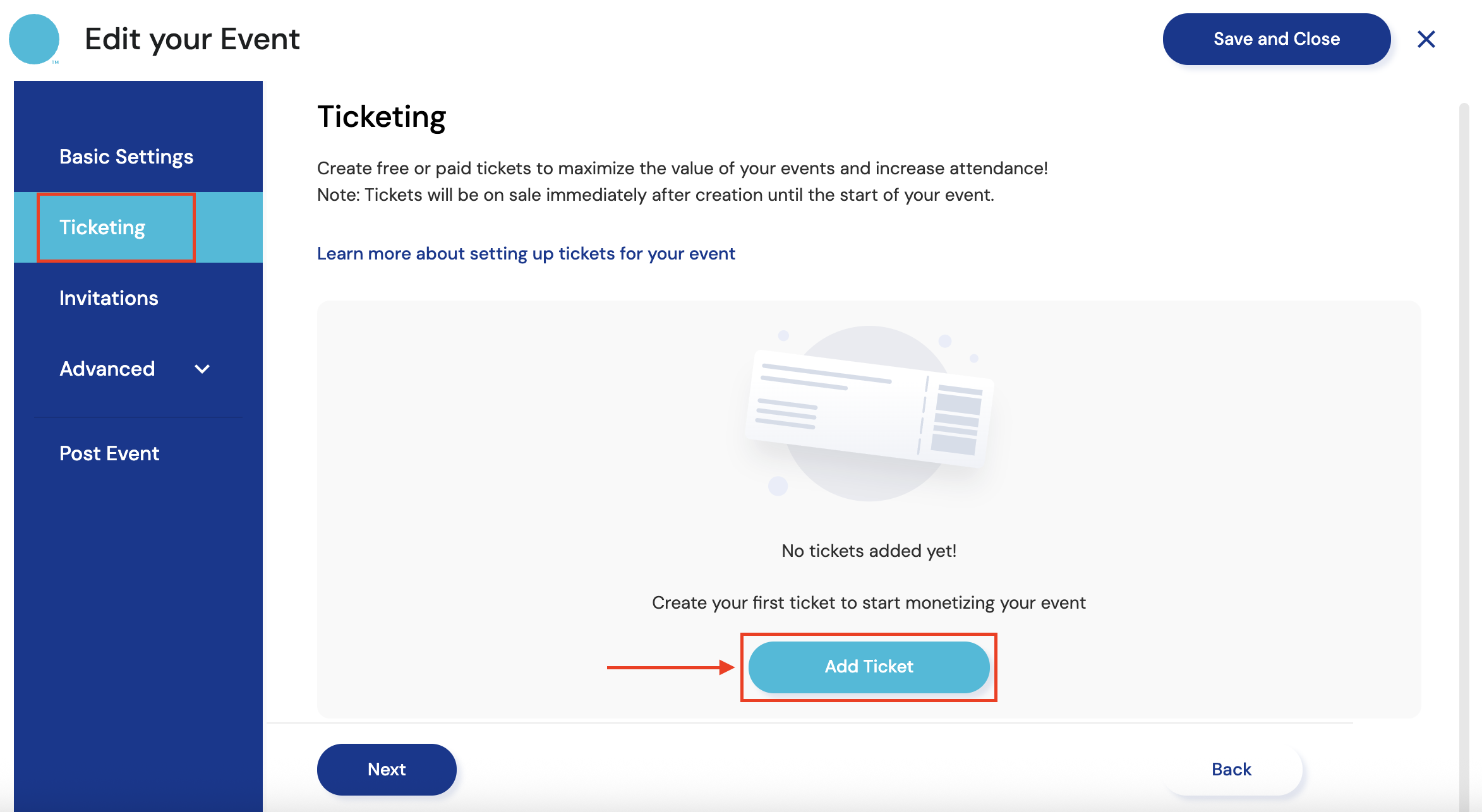Go back using the Back button
The image size is (1482, 812).
[1231, 769]
